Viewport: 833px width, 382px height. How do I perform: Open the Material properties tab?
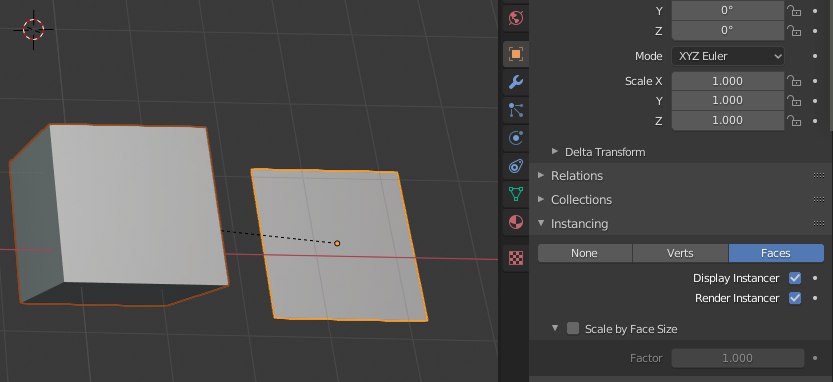coord(515,222)
